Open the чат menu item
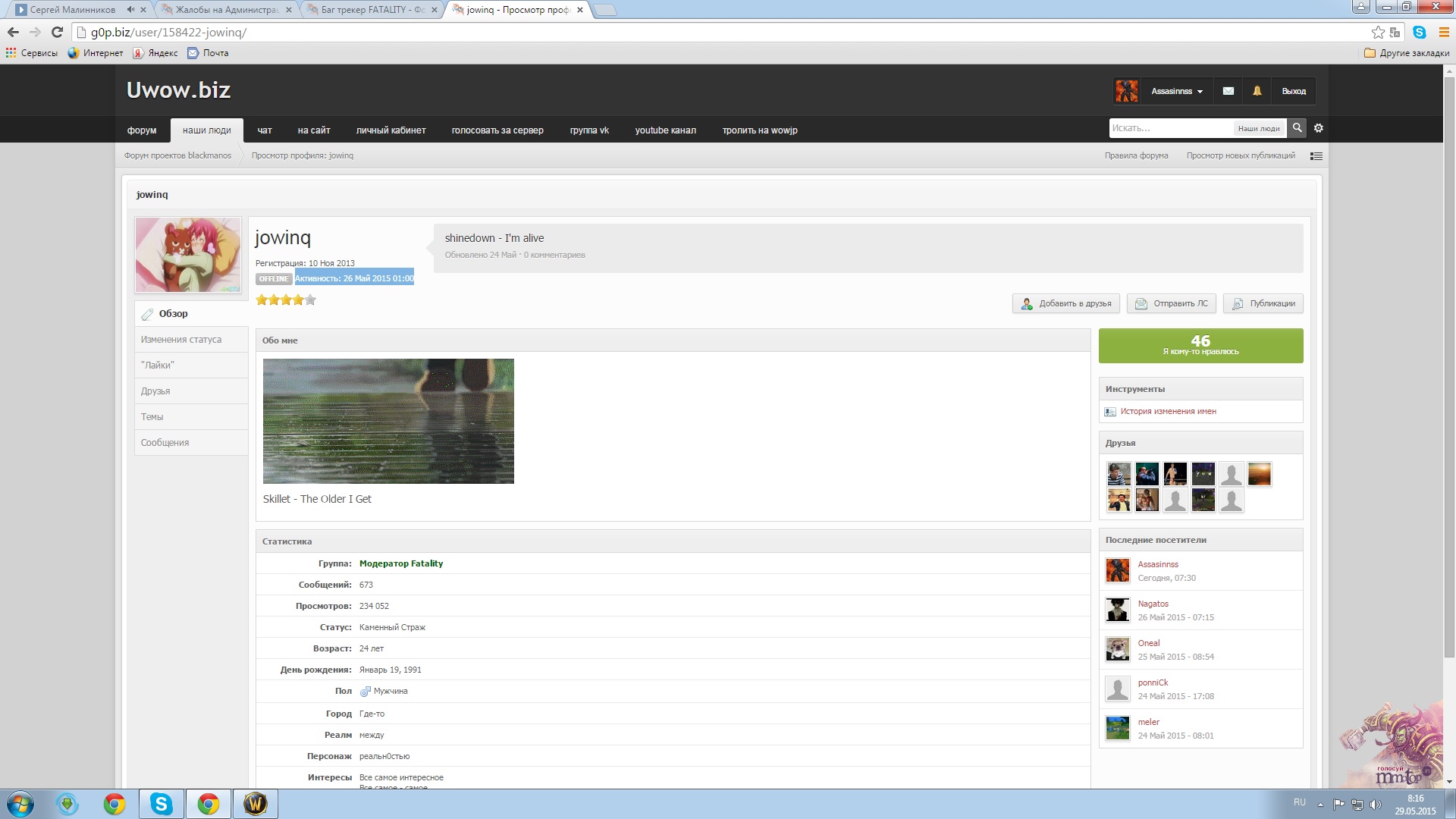 tap(265, 130)
